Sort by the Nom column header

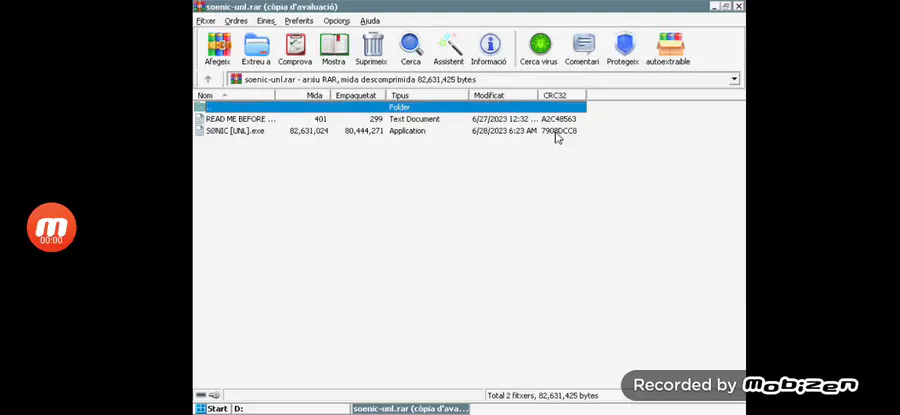pos(234,95)
